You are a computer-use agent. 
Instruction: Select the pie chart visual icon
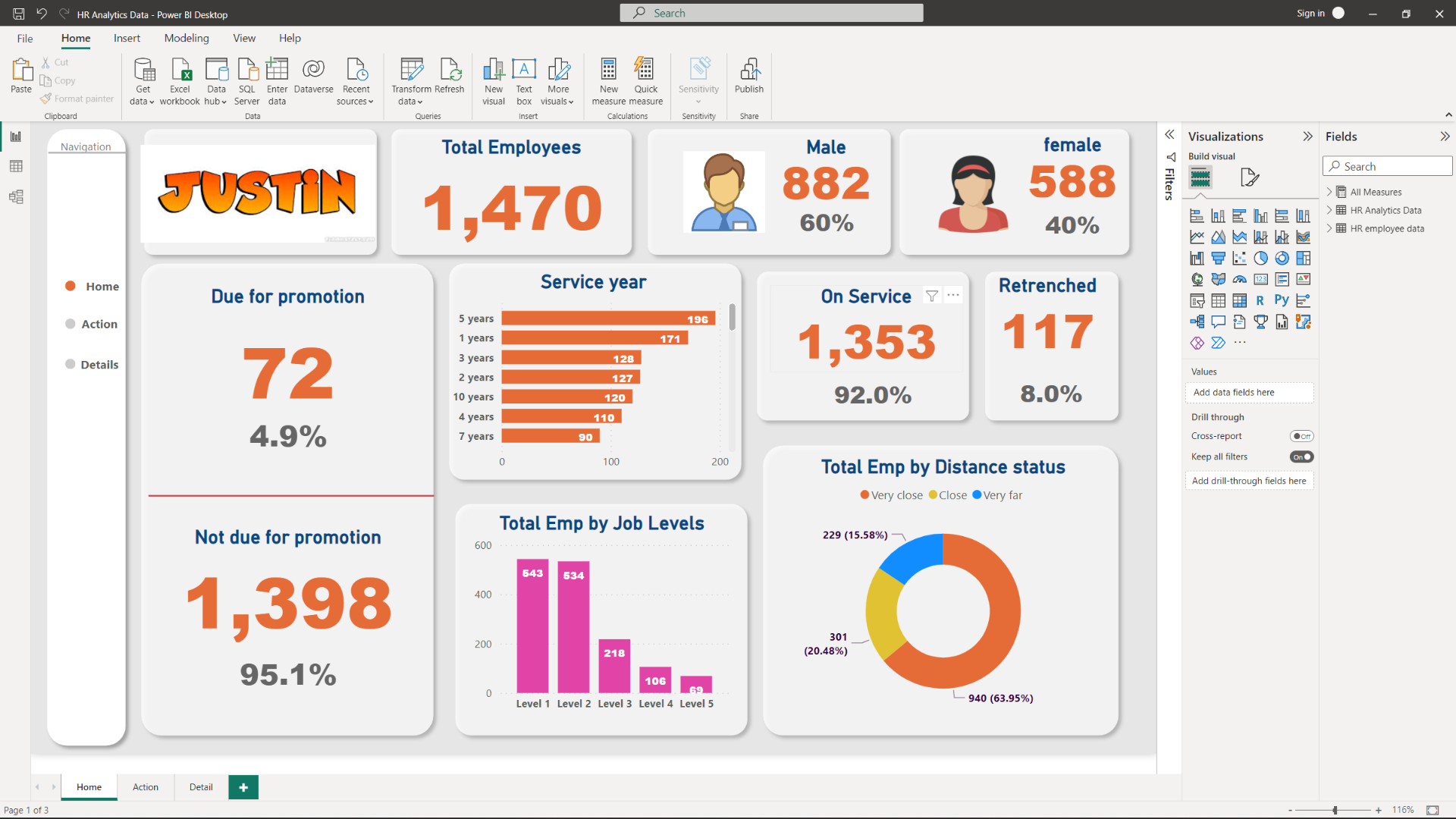pos(1261,258)
